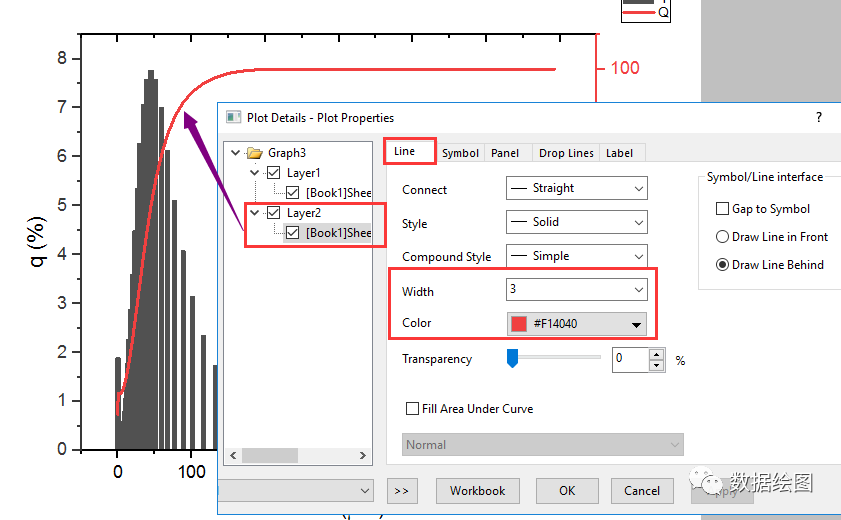Click the tallest gray histogram bar

pyautogui.click(x=151, y=259)
